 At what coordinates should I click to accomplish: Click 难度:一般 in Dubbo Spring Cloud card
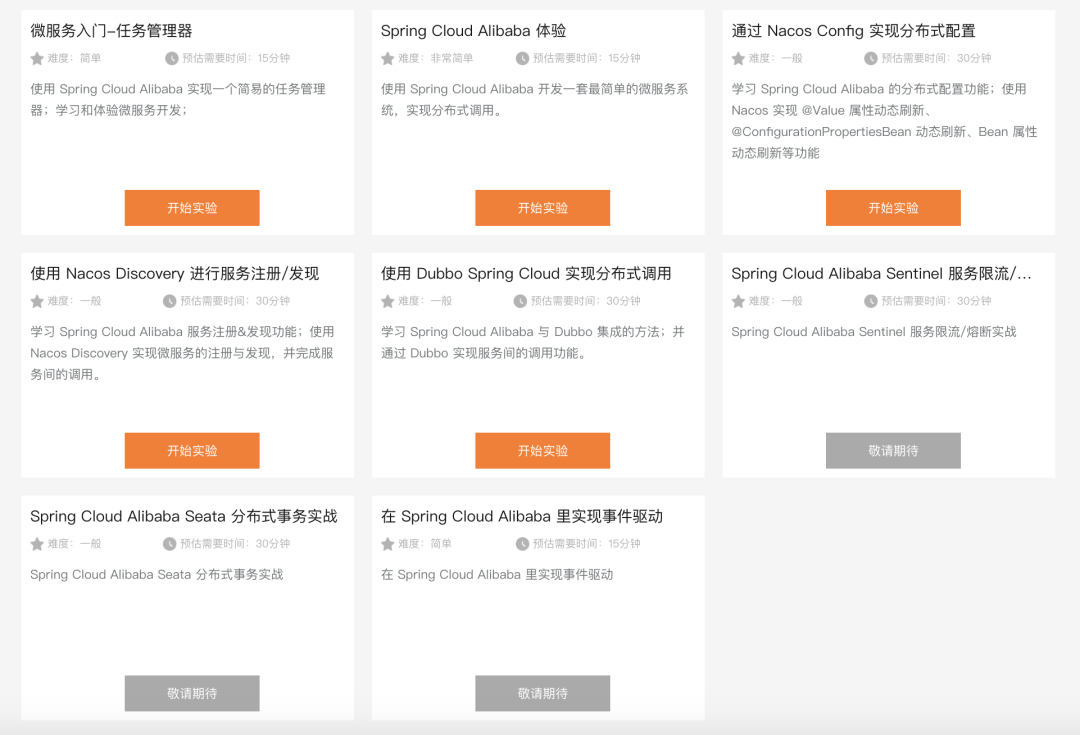coord(425,301)
